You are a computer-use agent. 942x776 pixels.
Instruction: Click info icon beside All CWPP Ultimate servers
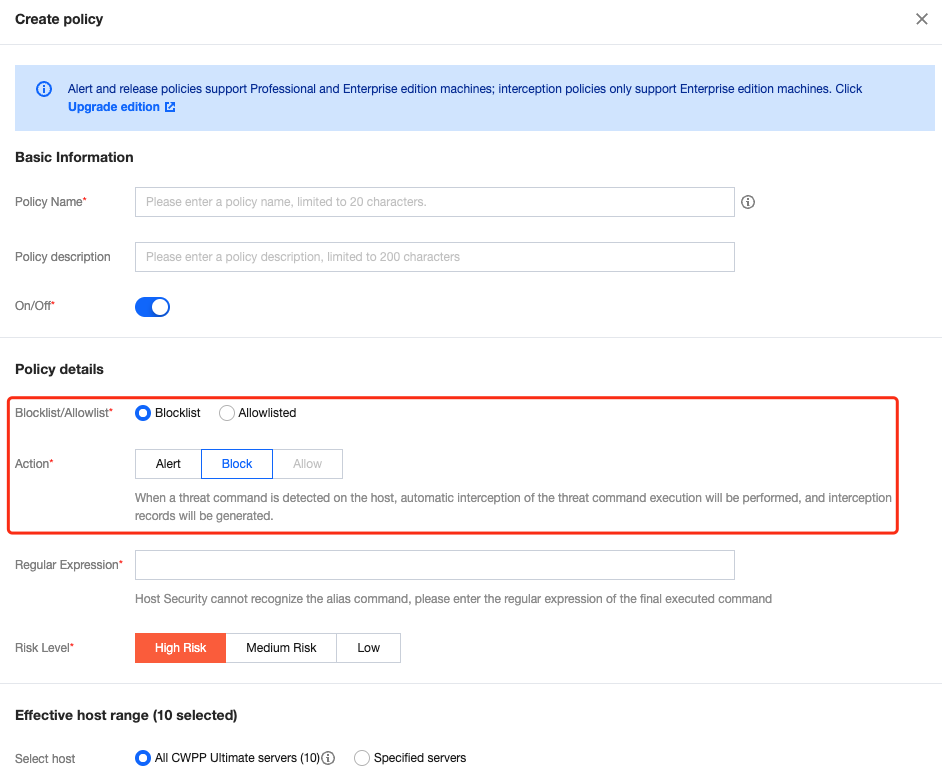click(328, 758)
